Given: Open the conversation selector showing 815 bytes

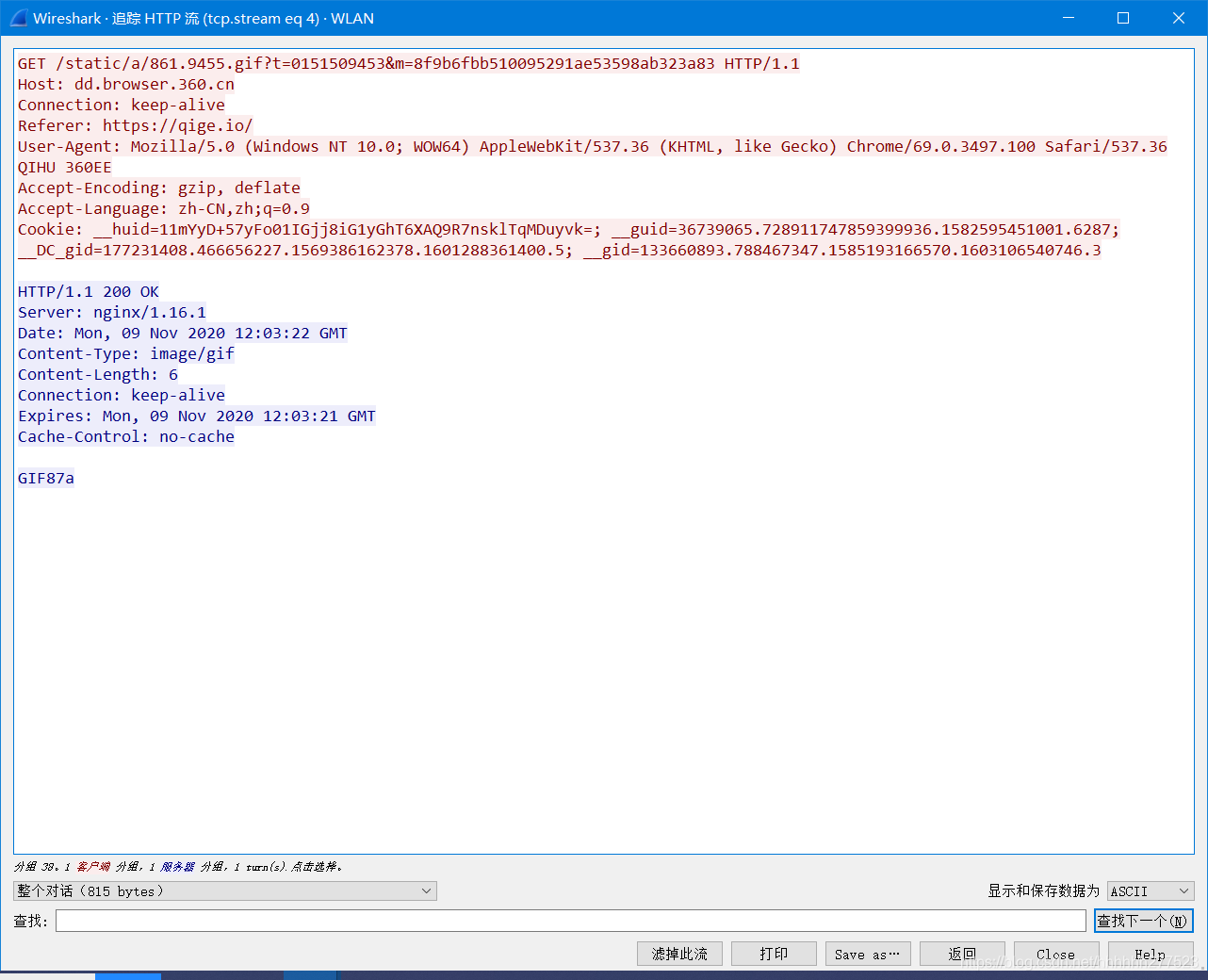Looking at the screenshot, I should click(225, 890).
